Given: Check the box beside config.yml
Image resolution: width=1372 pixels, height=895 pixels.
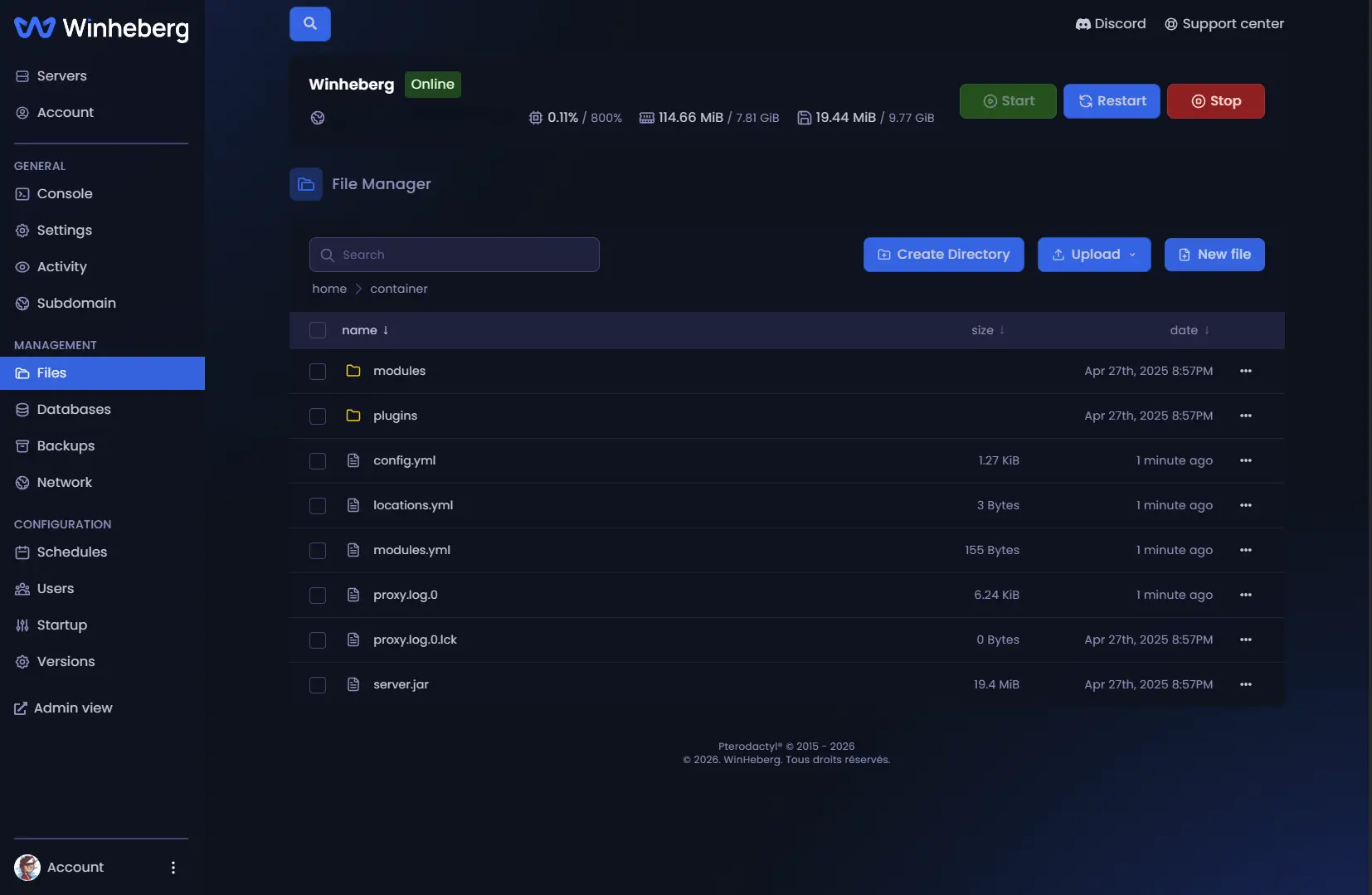Looking at the screenshot, I should [x=318, y=461].
